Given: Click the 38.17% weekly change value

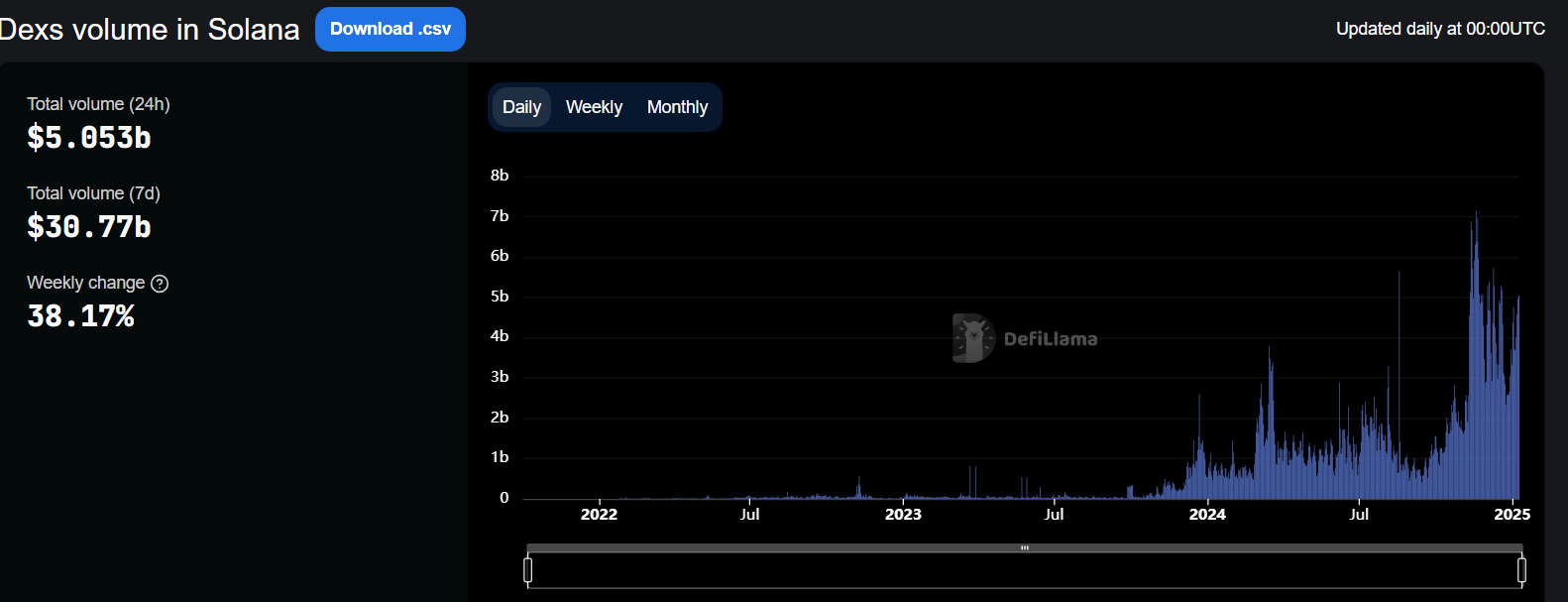Looking at the screenshot, I should tap(80, 316).
